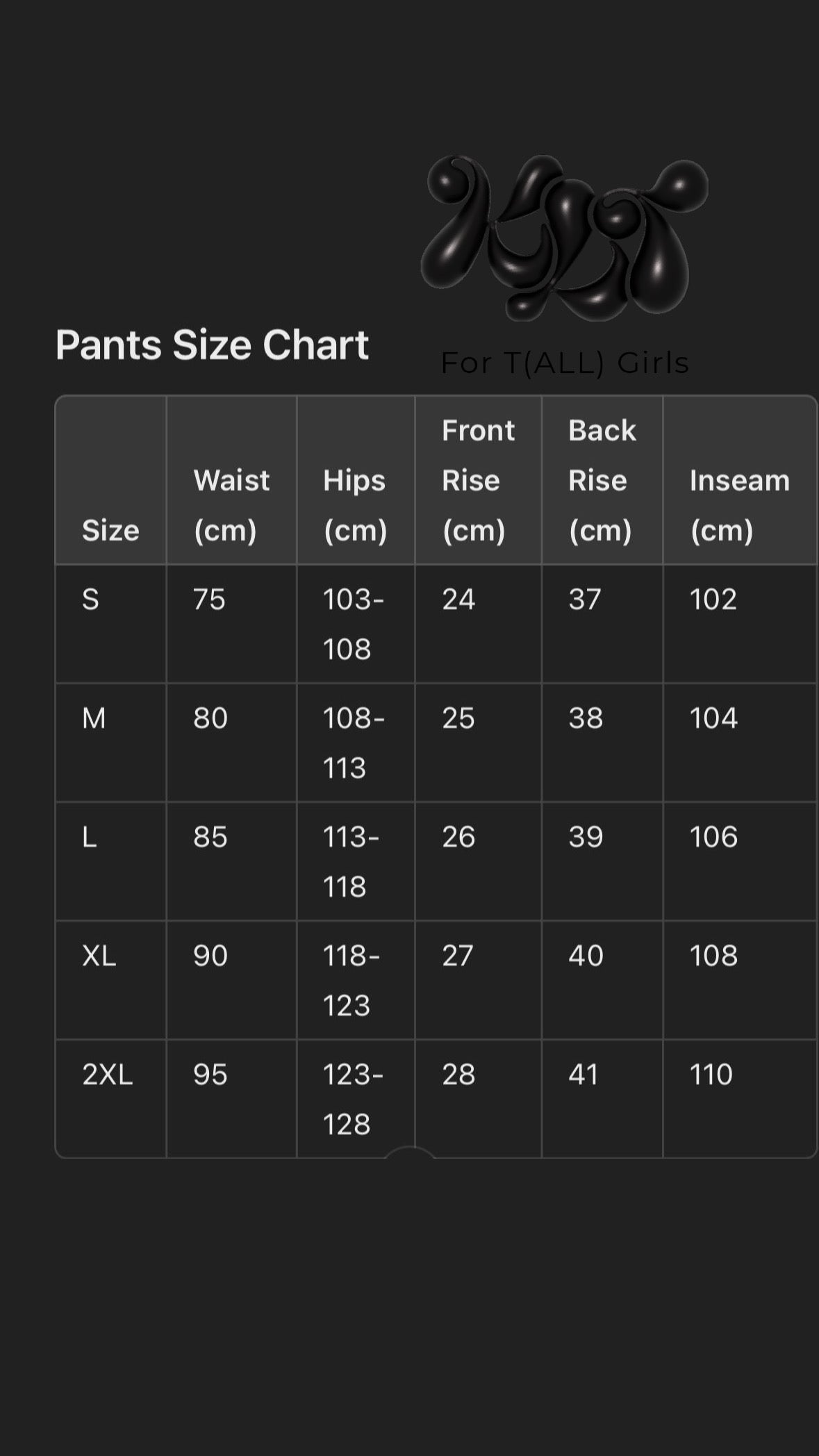Select the size S row label

click(91, 599)
